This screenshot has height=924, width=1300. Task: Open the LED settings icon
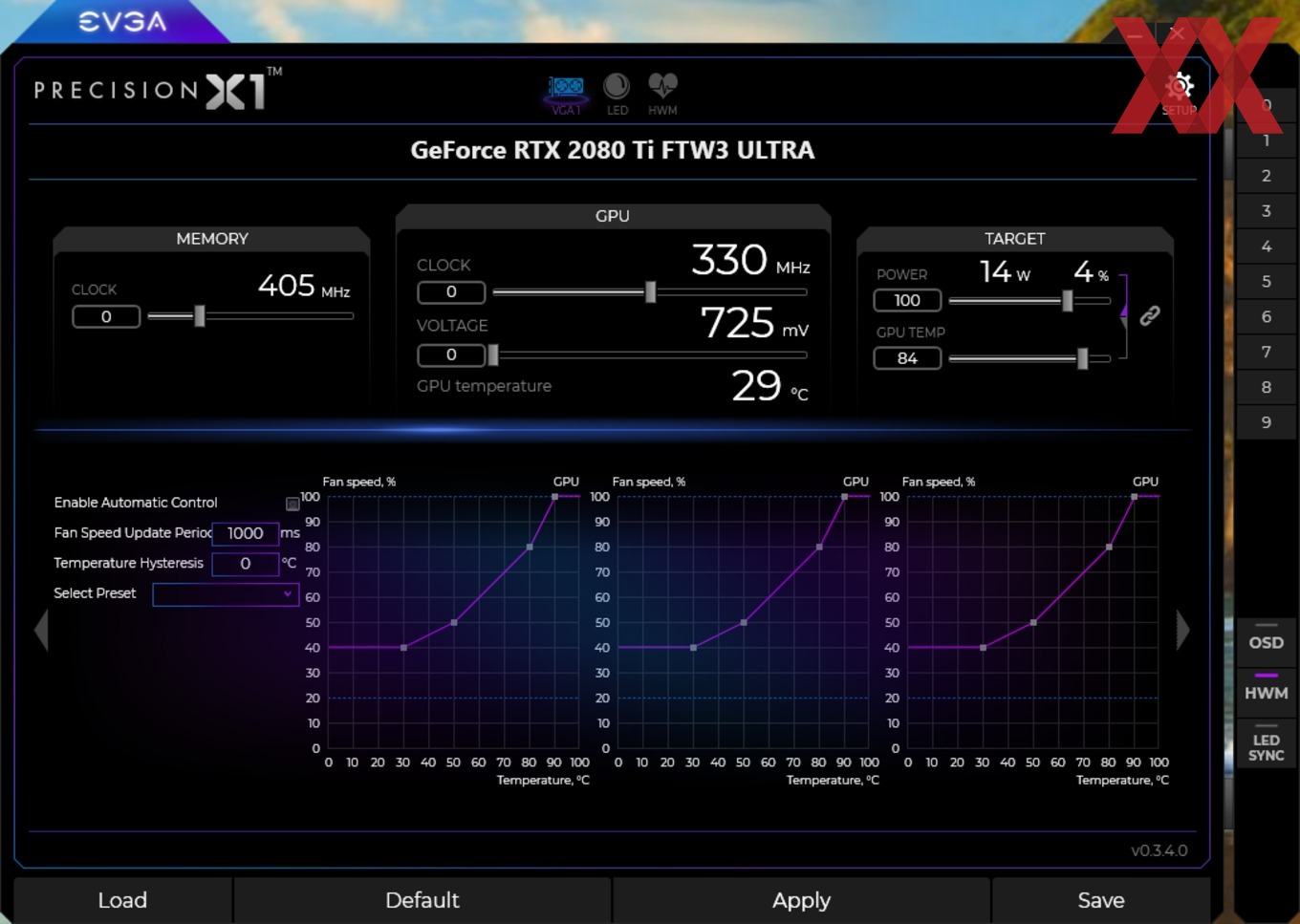coord(617,94)
